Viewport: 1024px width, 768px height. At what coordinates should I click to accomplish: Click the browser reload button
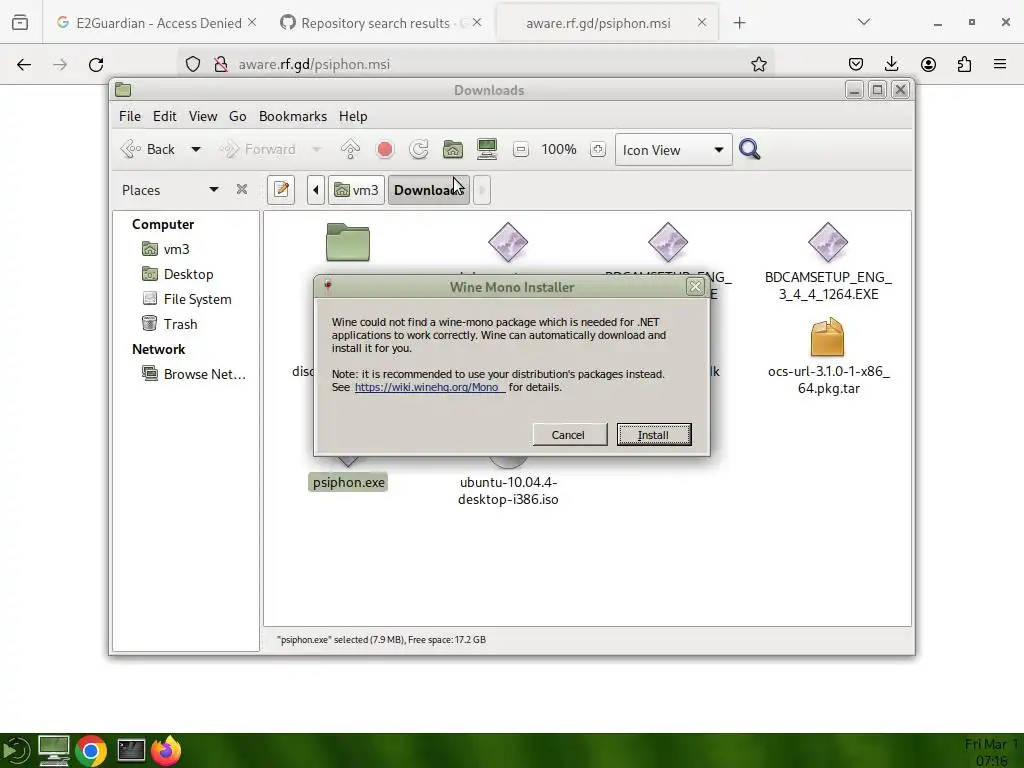pyautogui.click(x=96, y=64)
